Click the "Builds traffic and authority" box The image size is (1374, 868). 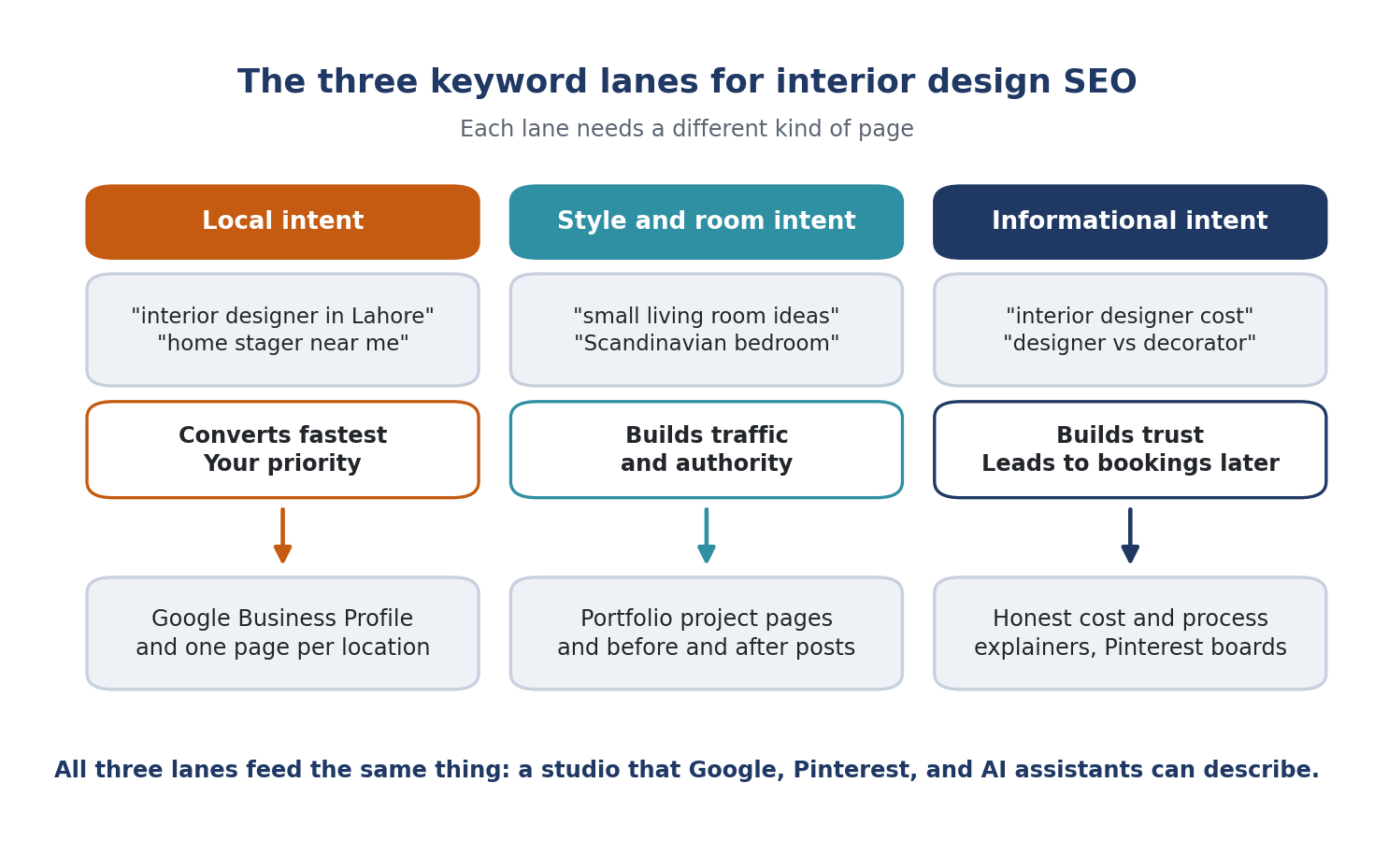[707, 449]
